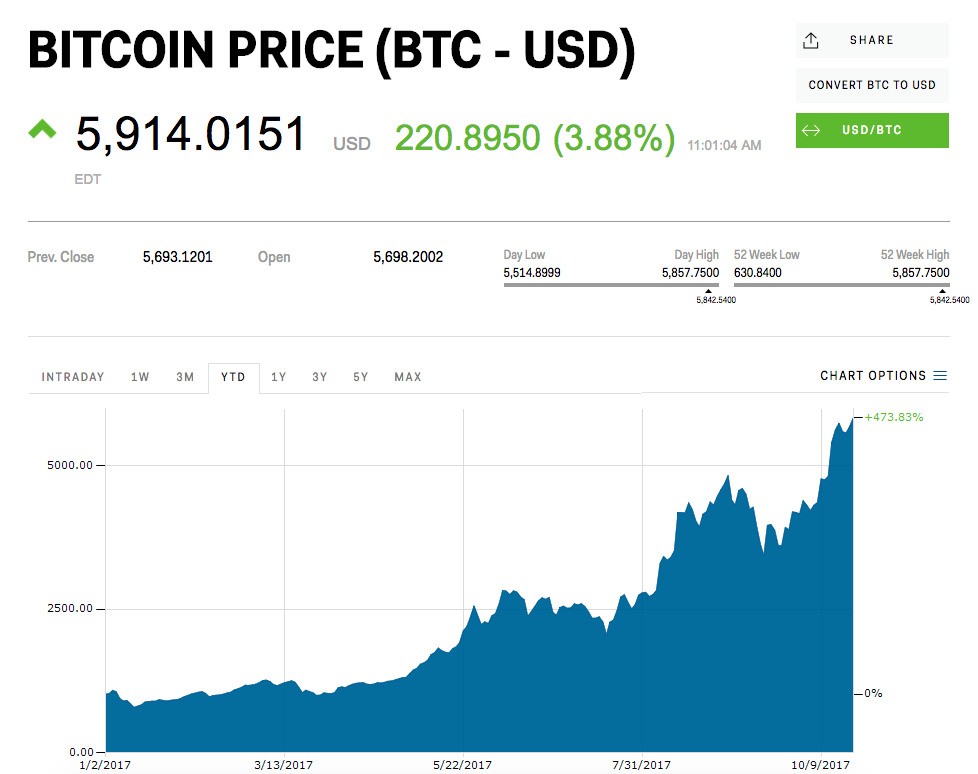This screenshot has height=774, width=978.
Task: Toggle the green USD/BTC button
Action: pos(872,131)
